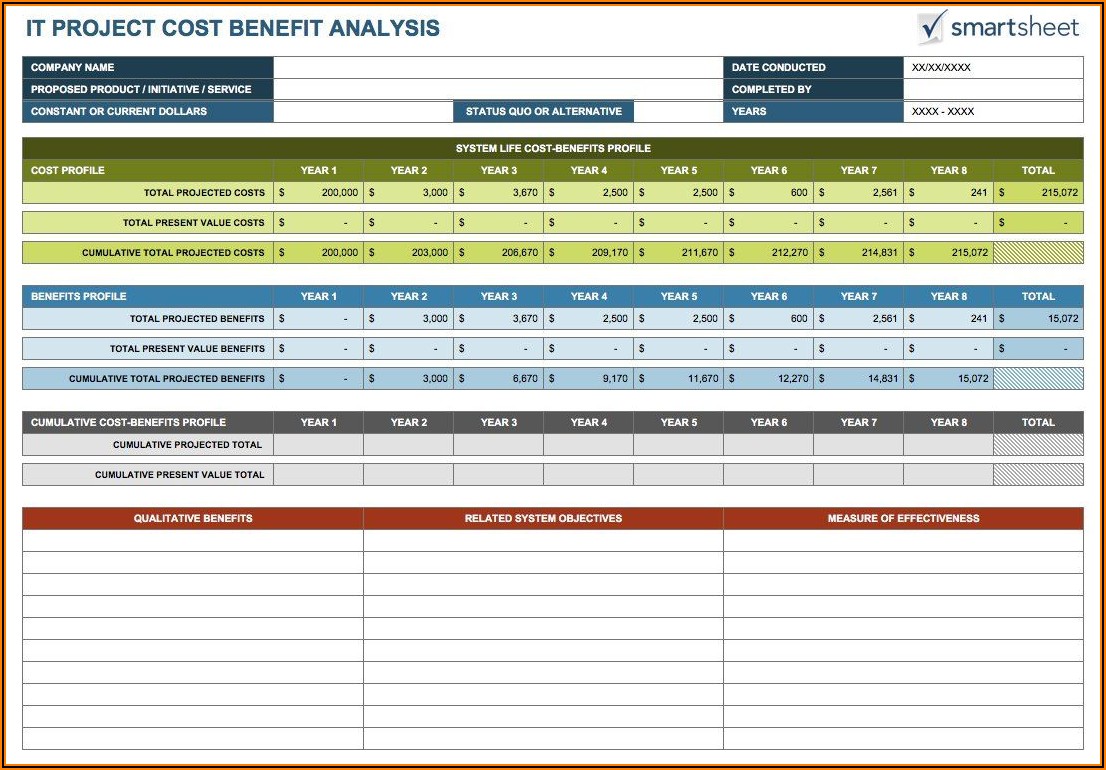Click the Measure of Effectiveness column header

(903, 518)
